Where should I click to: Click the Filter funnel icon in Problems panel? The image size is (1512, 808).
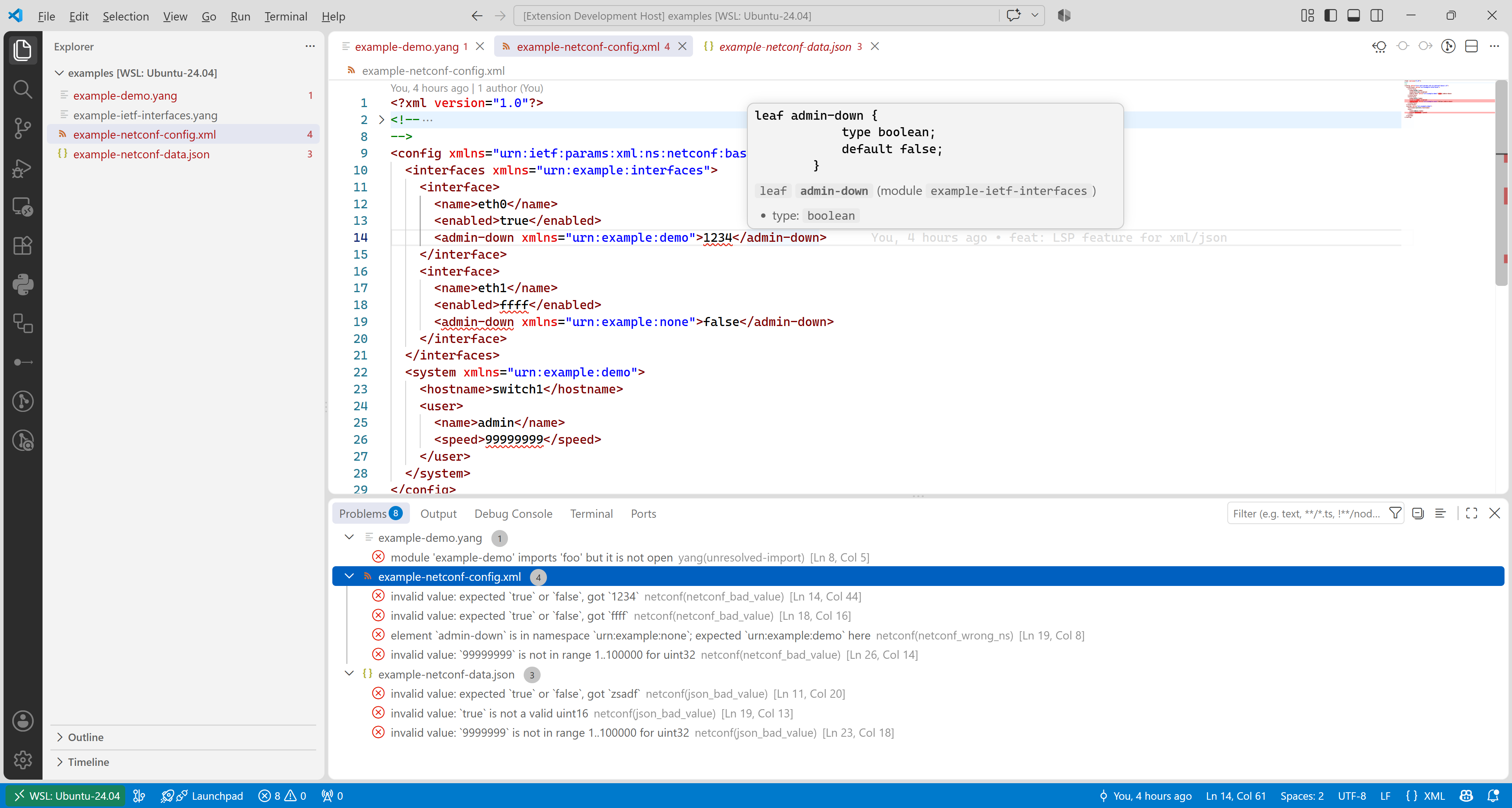click(1395, 513)
